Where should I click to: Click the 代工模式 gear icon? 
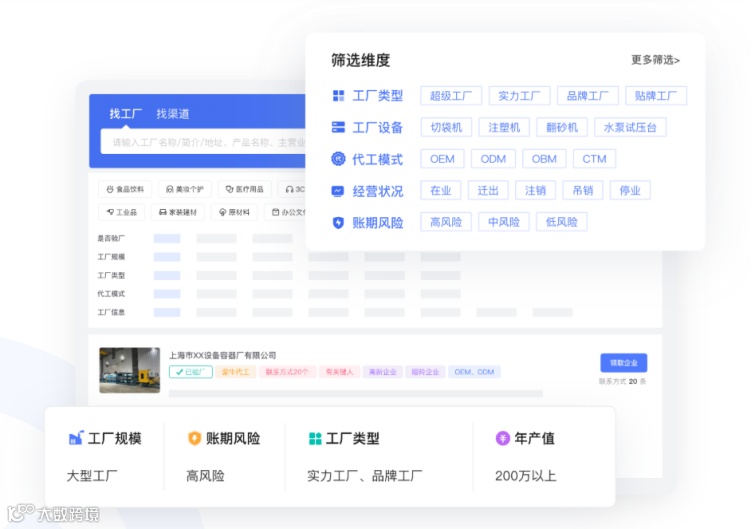(x=338, y=159)
